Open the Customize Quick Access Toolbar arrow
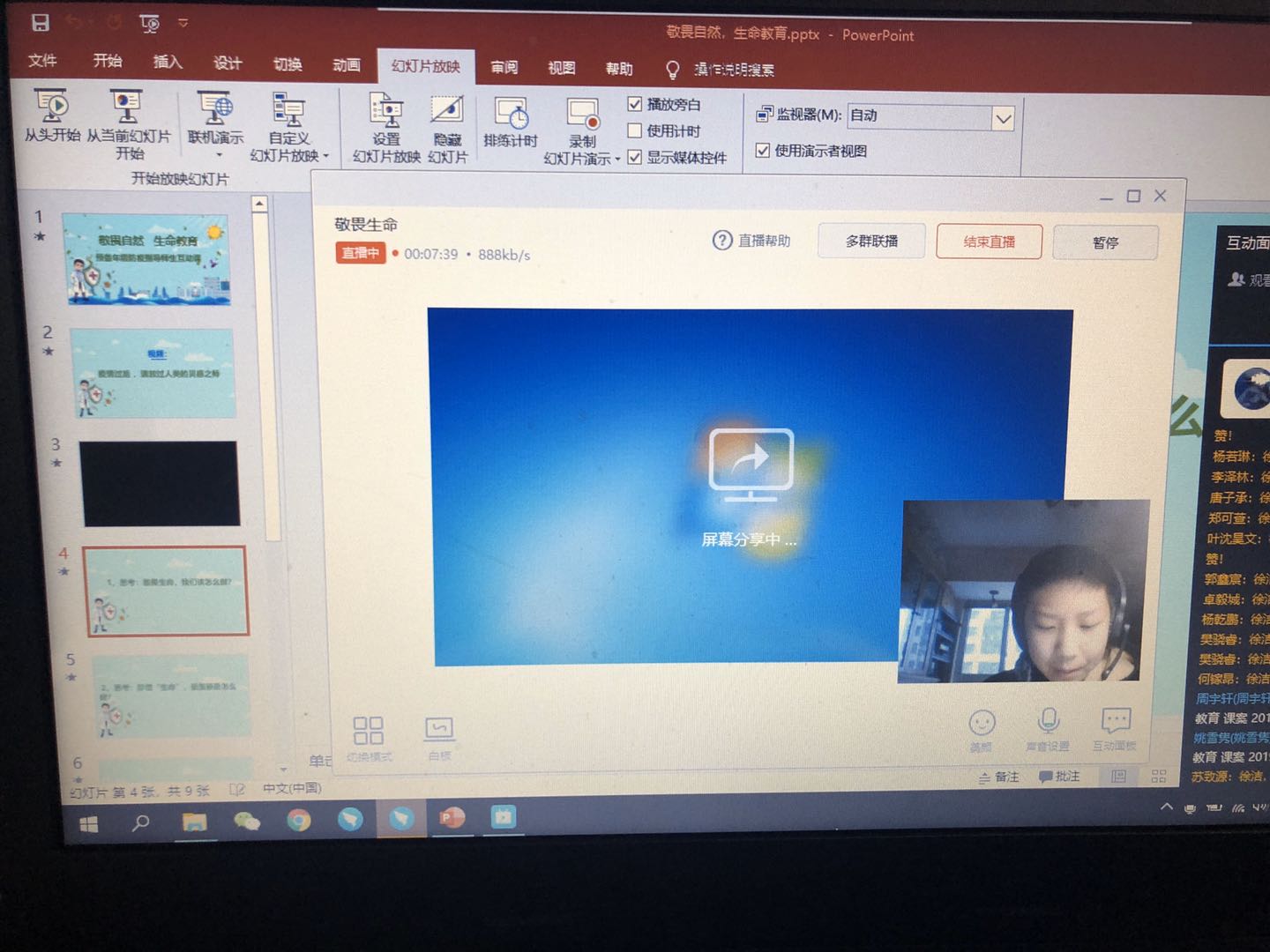 point(183,23)
